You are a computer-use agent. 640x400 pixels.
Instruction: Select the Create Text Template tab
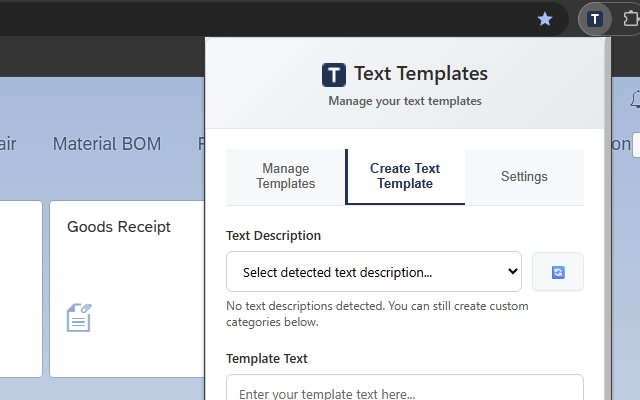405,176
